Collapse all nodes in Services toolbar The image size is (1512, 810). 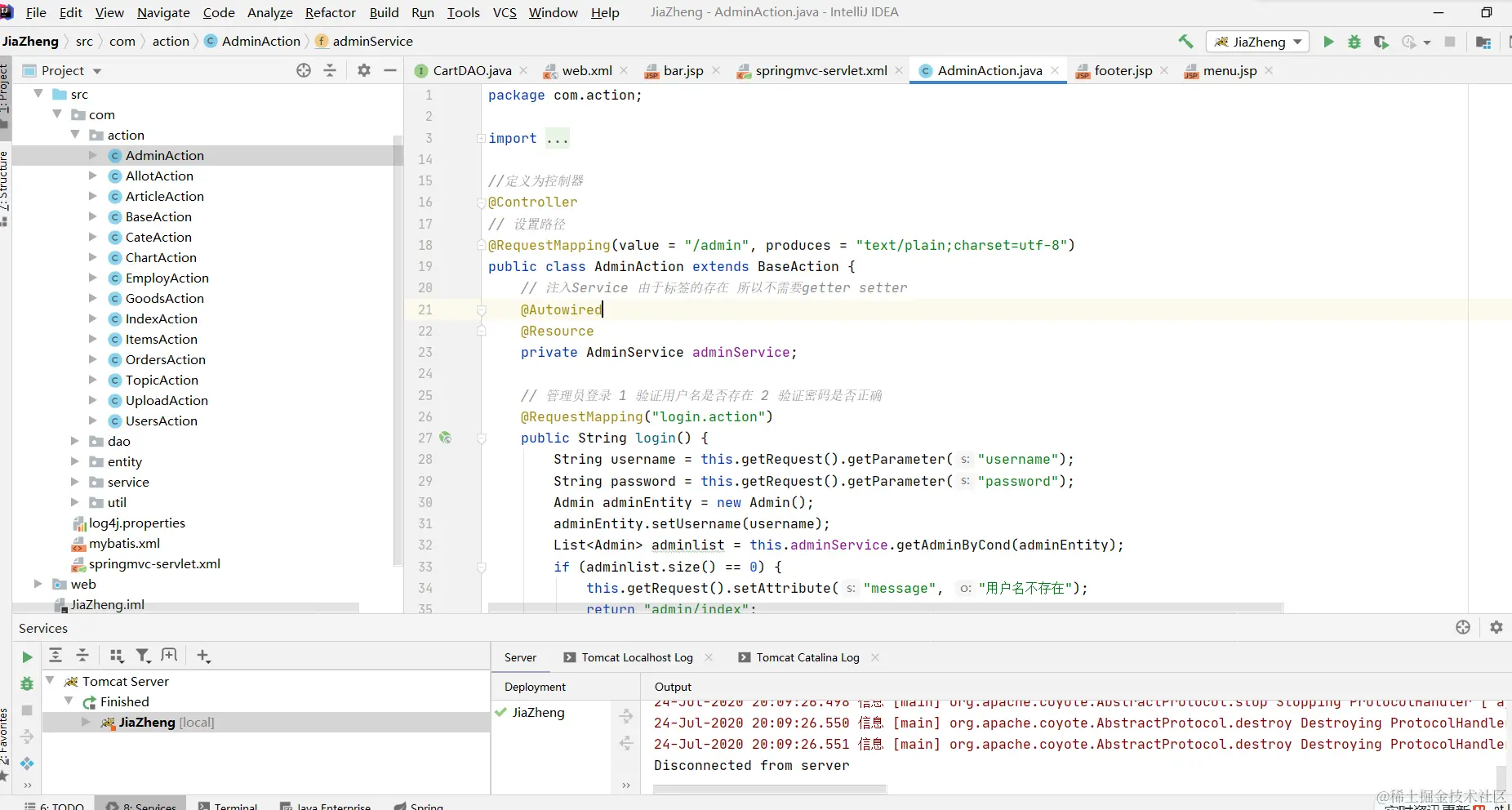coord(82,655)
